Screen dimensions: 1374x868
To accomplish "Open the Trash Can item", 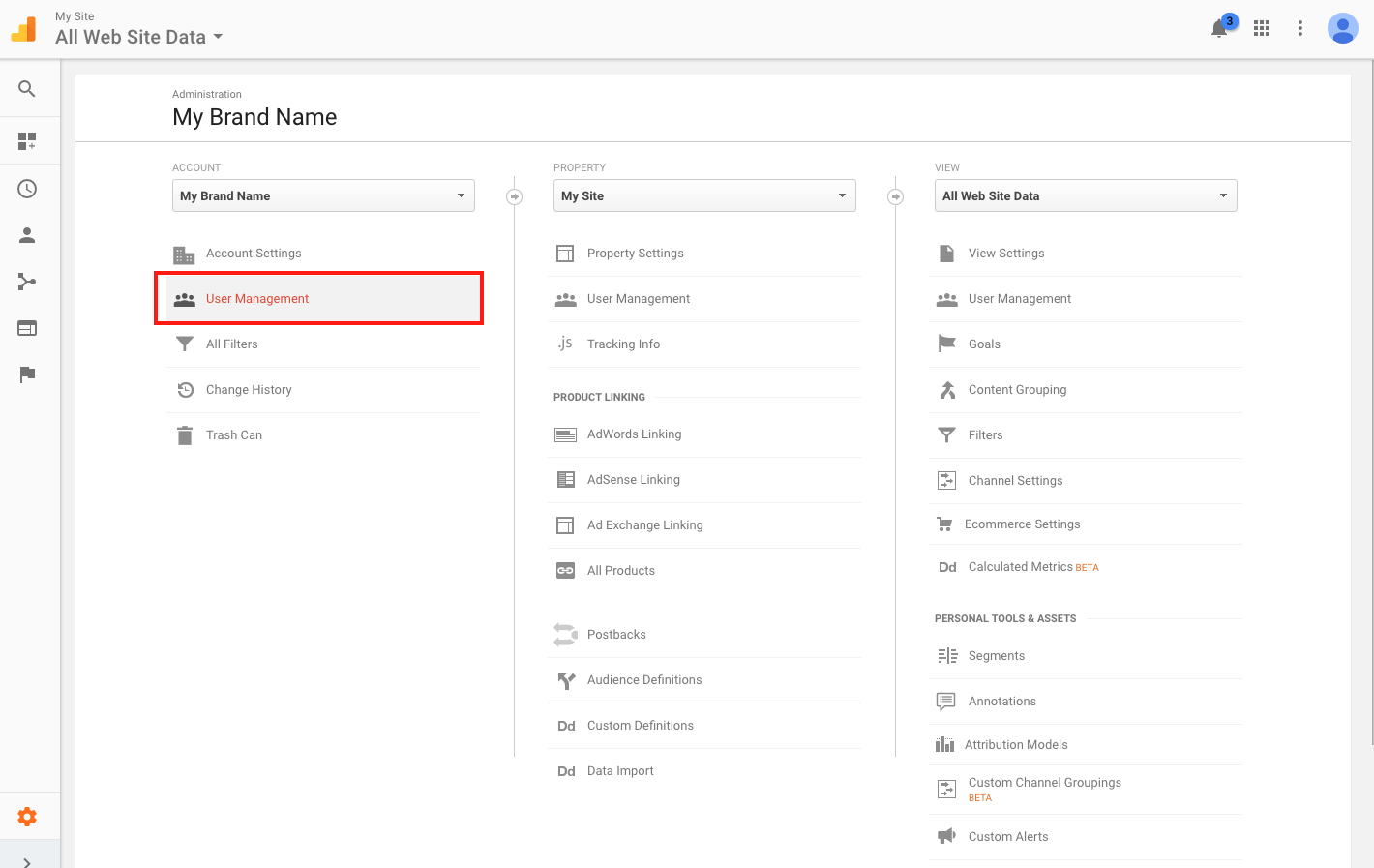I will [x=234, y=435].
